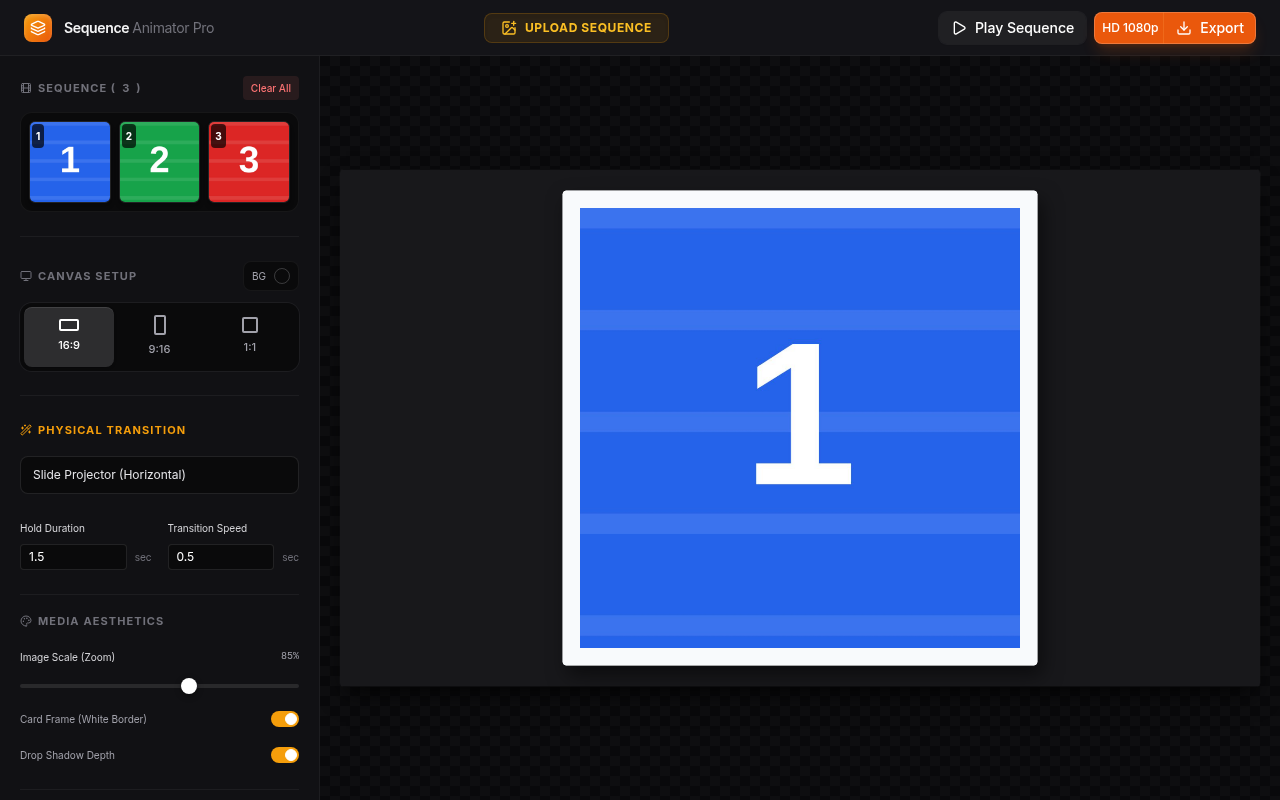Click the monitor icon beside Canvas Setup
Viewport: 1280px width, 800px height.
(x=26, y=276)
